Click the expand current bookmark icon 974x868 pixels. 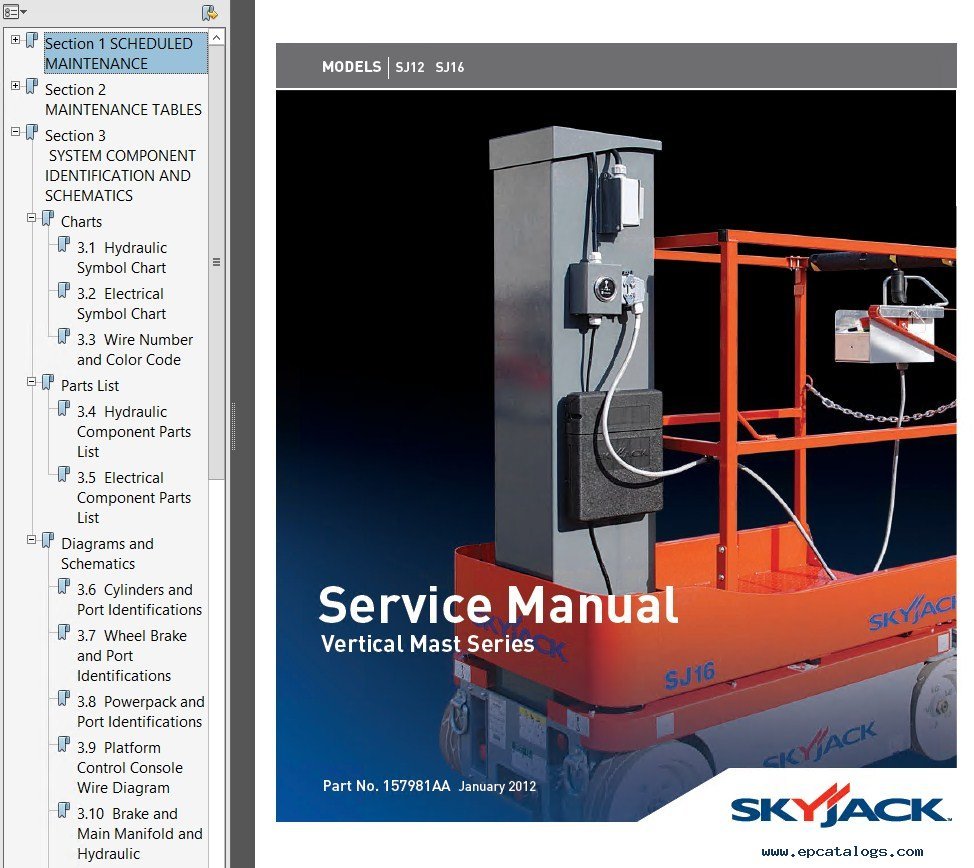coord(209,12)
